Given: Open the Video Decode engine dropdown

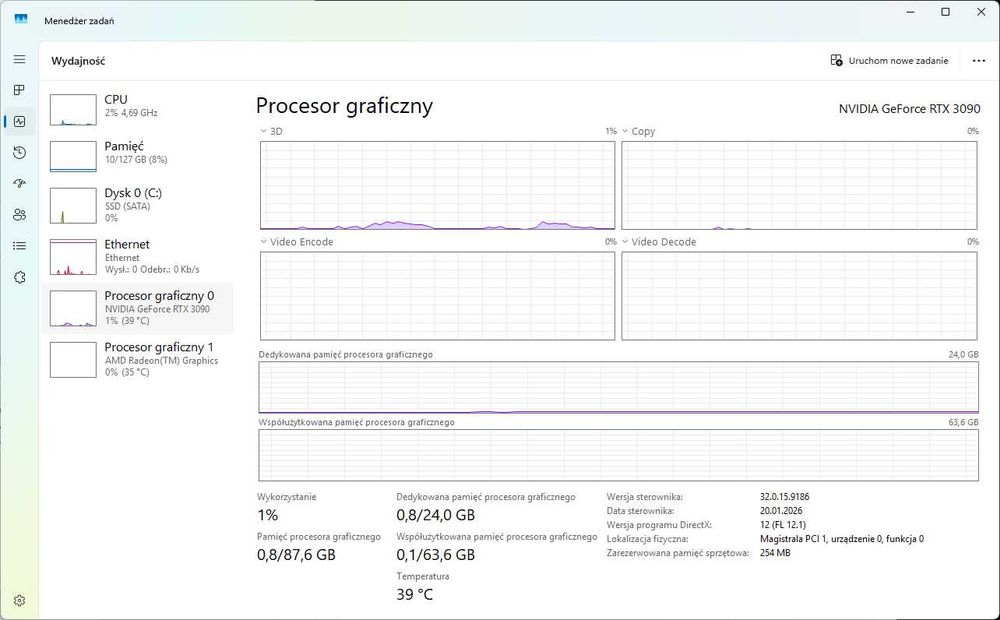Looking at the screenshot, I should (x=659, y=242).
